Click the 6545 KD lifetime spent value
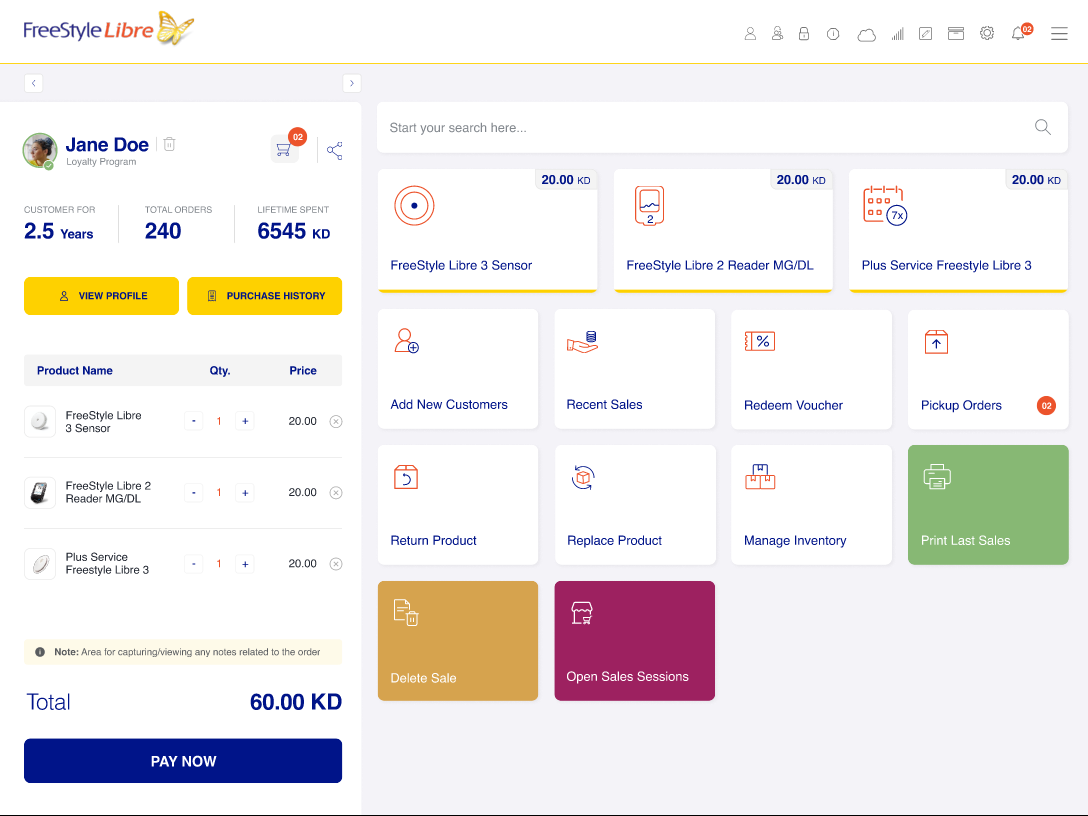This screenshot has width=1088, height=816. click(x=294, y=231)
